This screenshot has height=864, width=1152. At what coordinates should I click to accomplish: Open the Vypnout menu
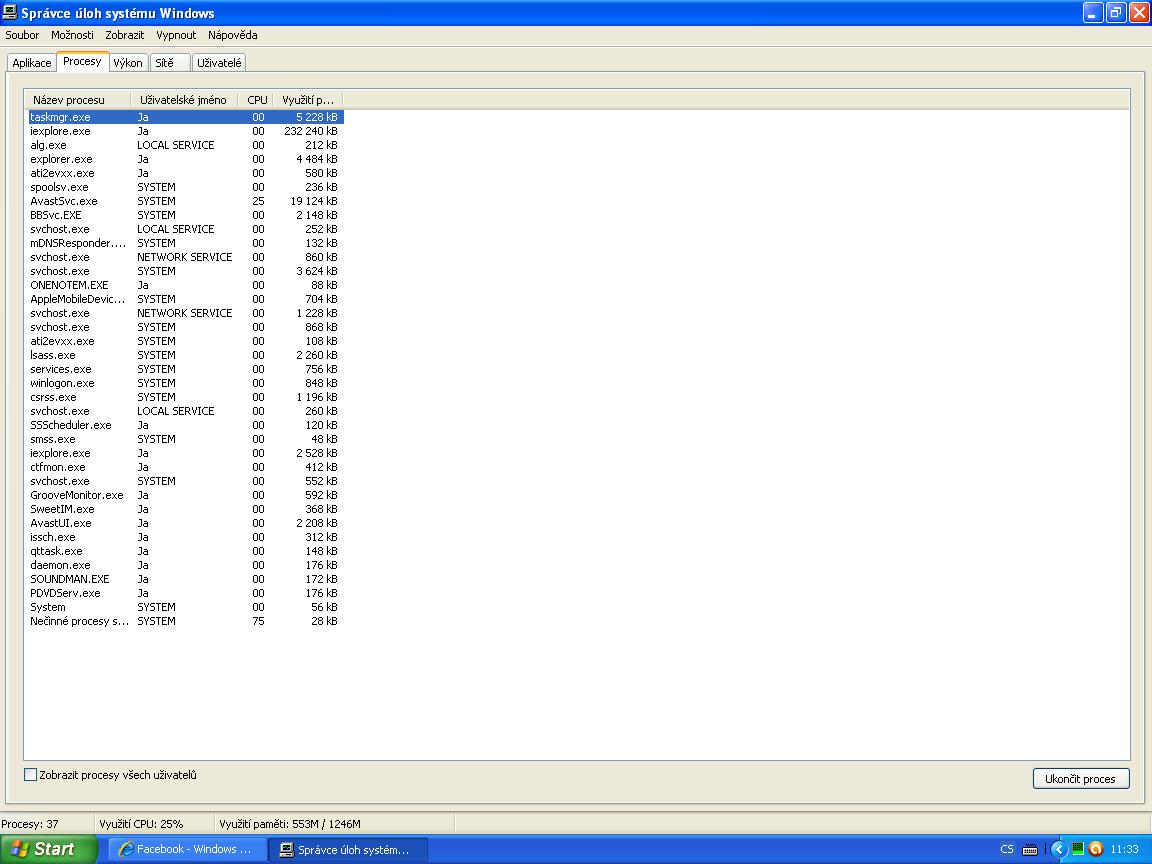pyautogui.click(x=176, y=35)
